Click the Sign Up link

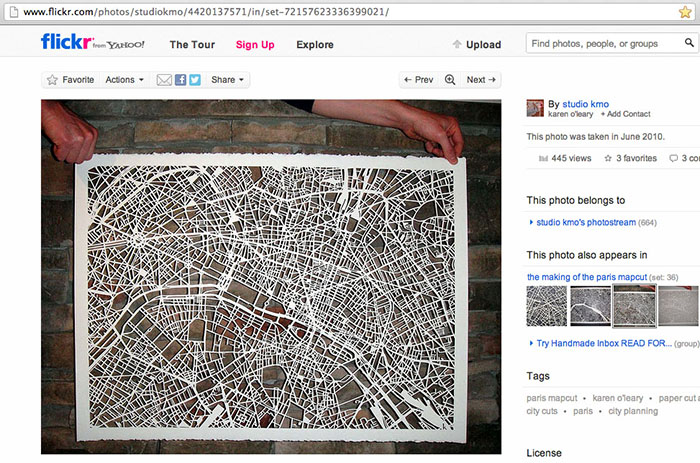[255, 44]
